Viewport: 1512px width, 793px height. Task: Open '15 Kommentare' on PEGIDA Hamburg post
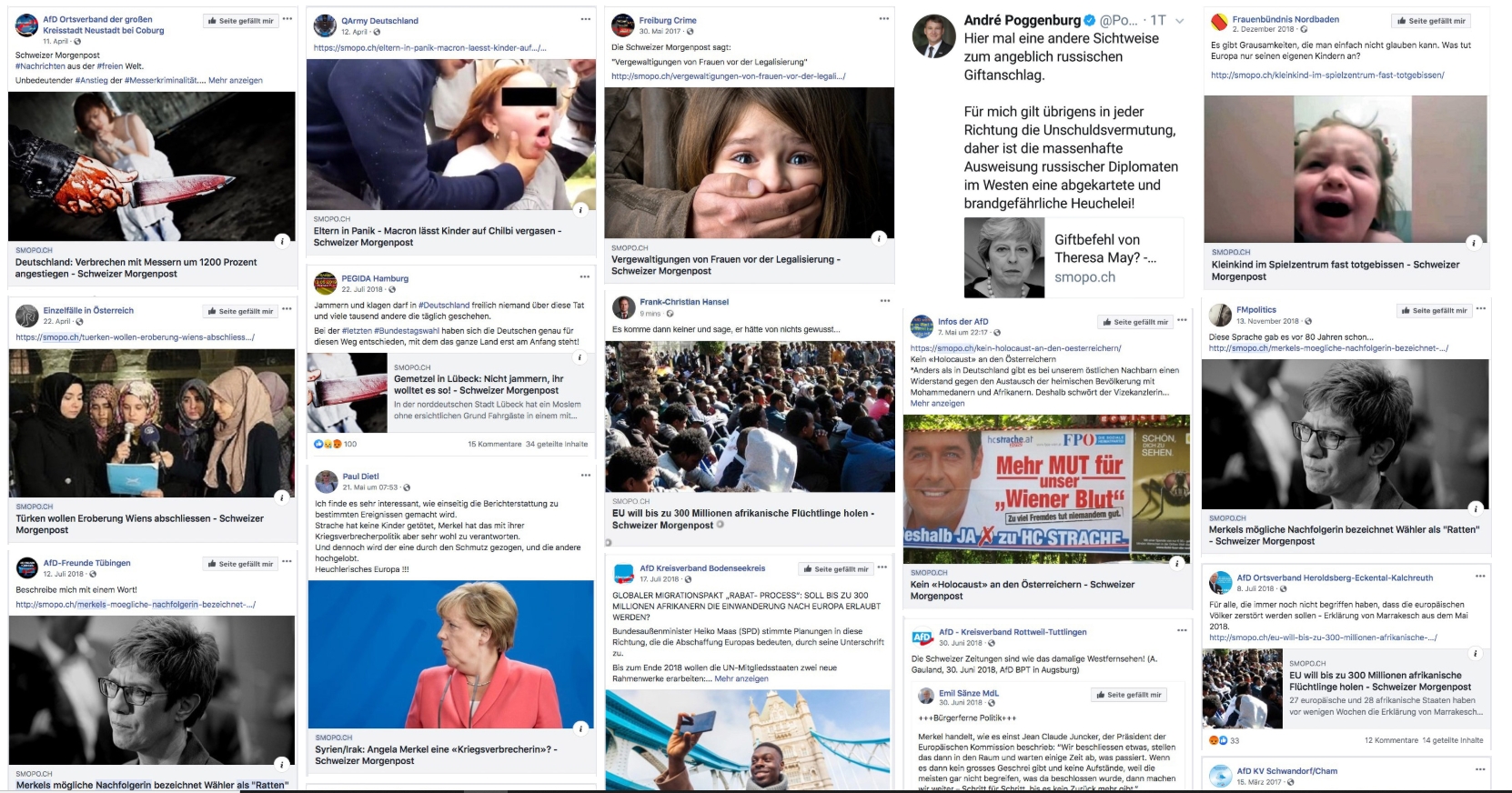pyautogui.click(x=495, y=445)
